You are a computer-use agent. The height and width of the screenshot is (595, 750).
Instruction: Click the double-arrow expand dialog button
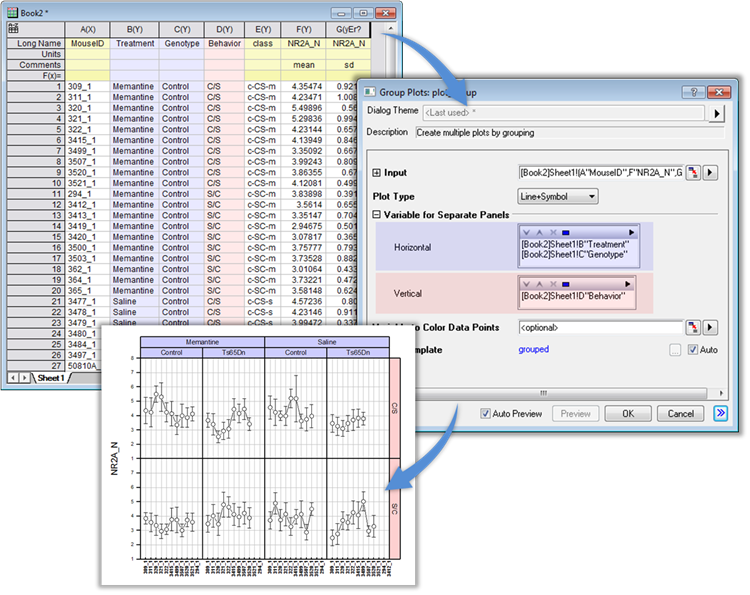[x=720, y=413]
